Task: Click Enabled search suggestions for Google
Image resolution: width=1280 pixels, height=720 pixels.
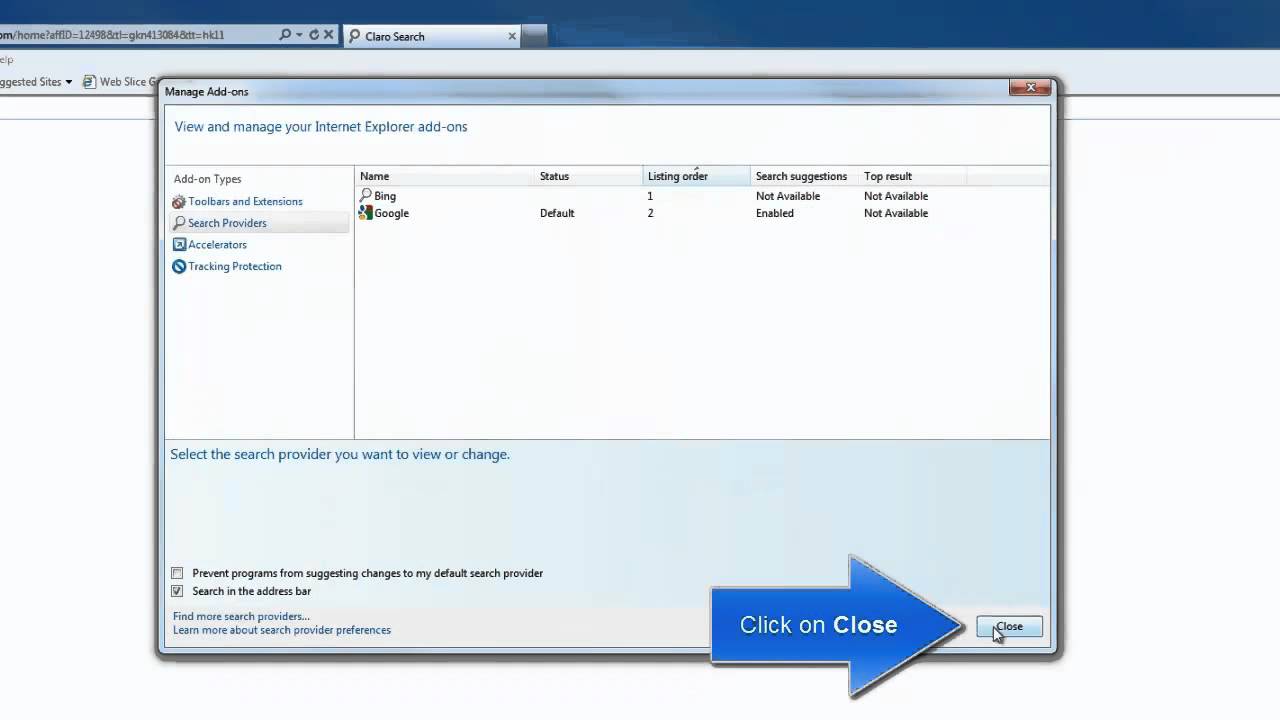Action: 775,213
